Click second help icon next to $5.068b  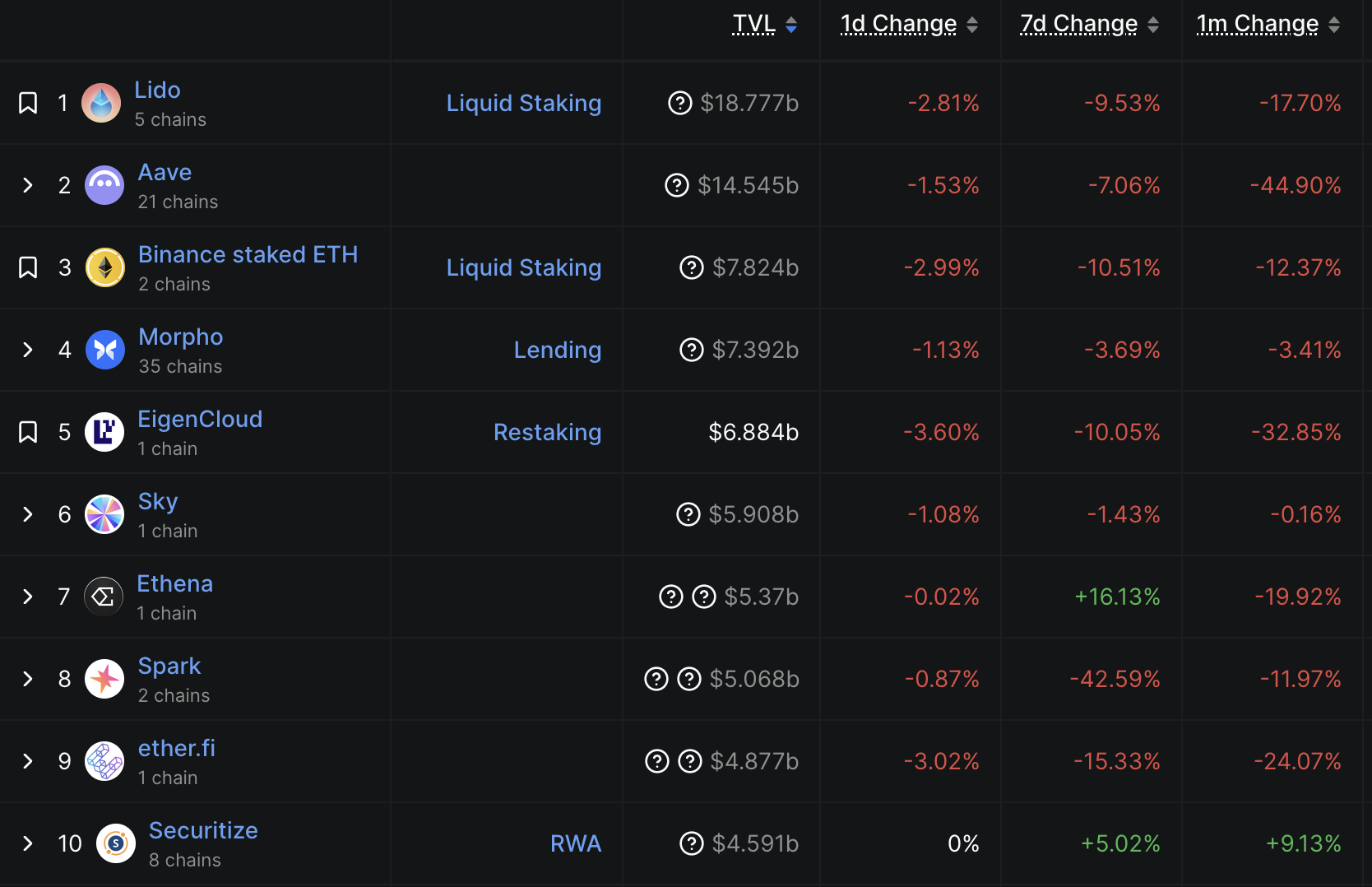point(689,679)
